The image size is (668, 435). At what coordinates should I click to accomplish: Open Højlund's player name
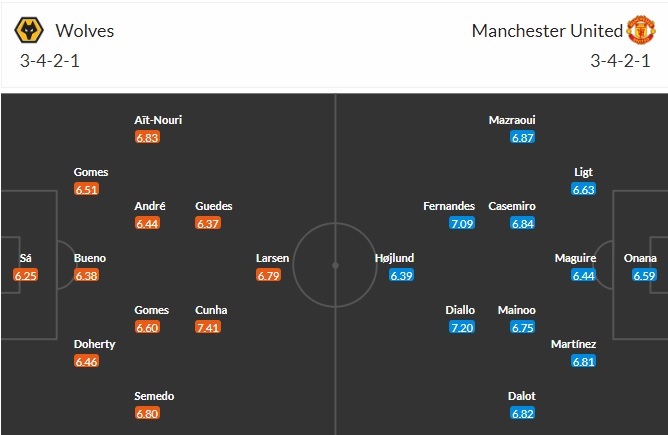tap(395, 258)
